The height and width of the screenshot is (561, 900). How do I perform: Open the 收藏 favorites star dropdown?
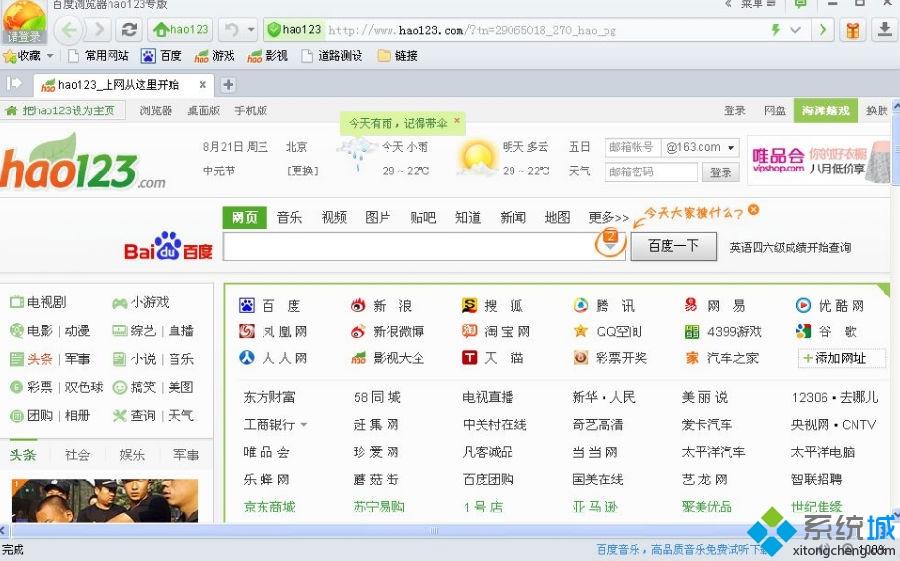(28, 56)
